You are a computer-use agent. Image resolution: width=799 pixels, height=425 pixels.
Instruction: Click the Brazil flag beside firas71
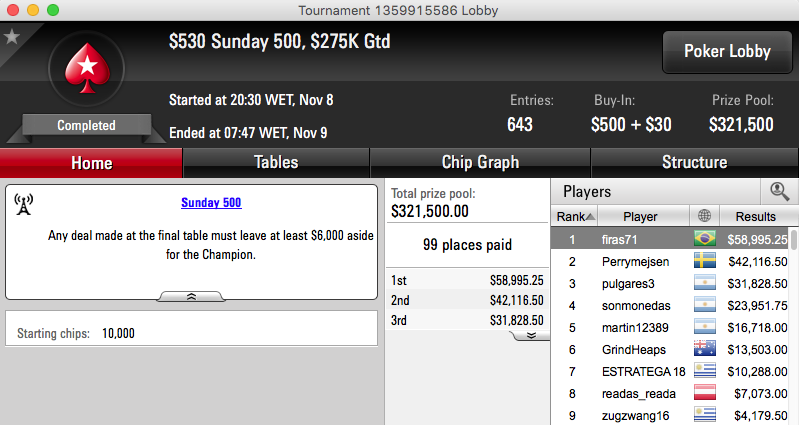pos(705,238)
